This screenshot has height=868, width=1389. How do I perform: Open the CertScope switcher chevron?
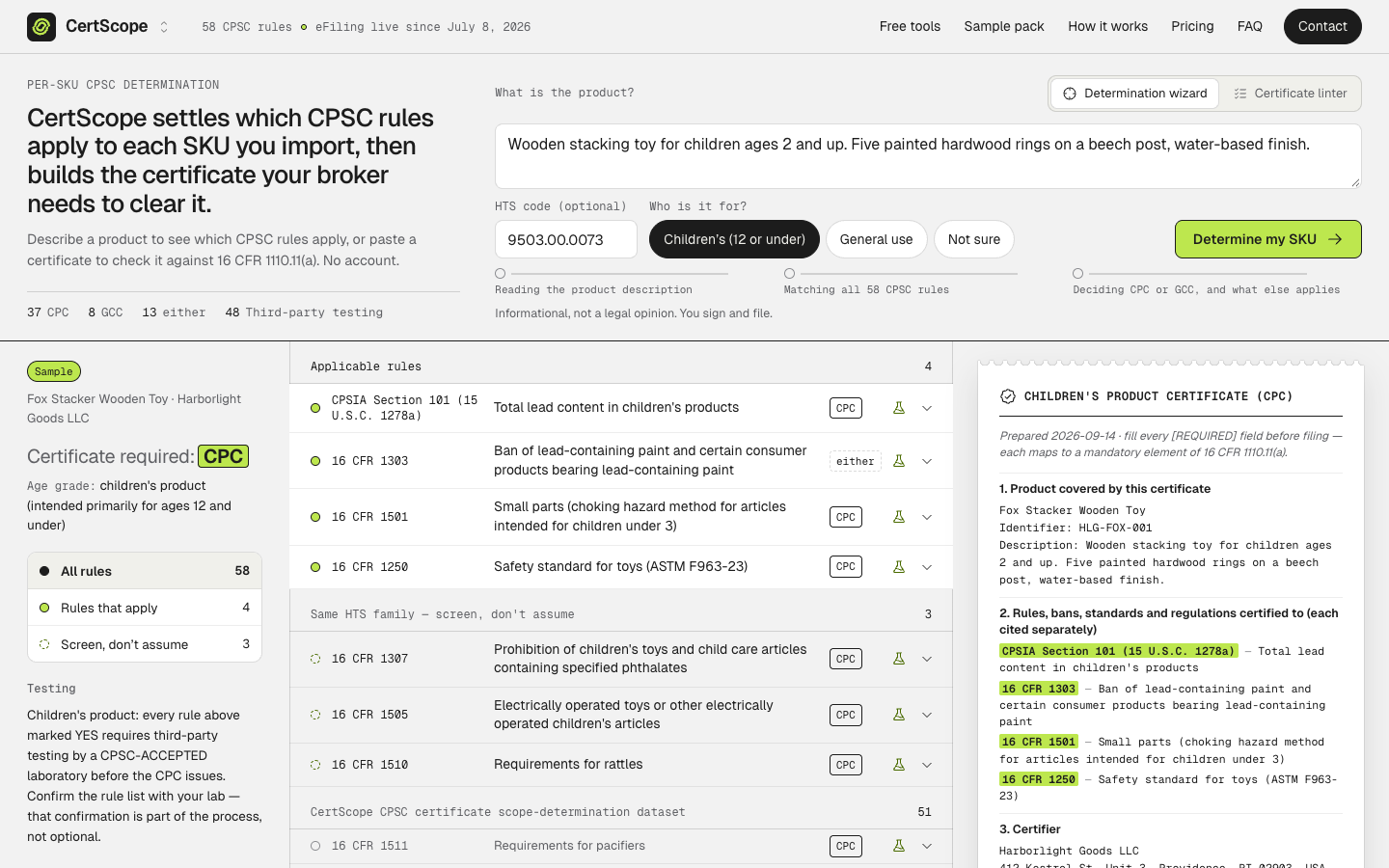[164, 27]
